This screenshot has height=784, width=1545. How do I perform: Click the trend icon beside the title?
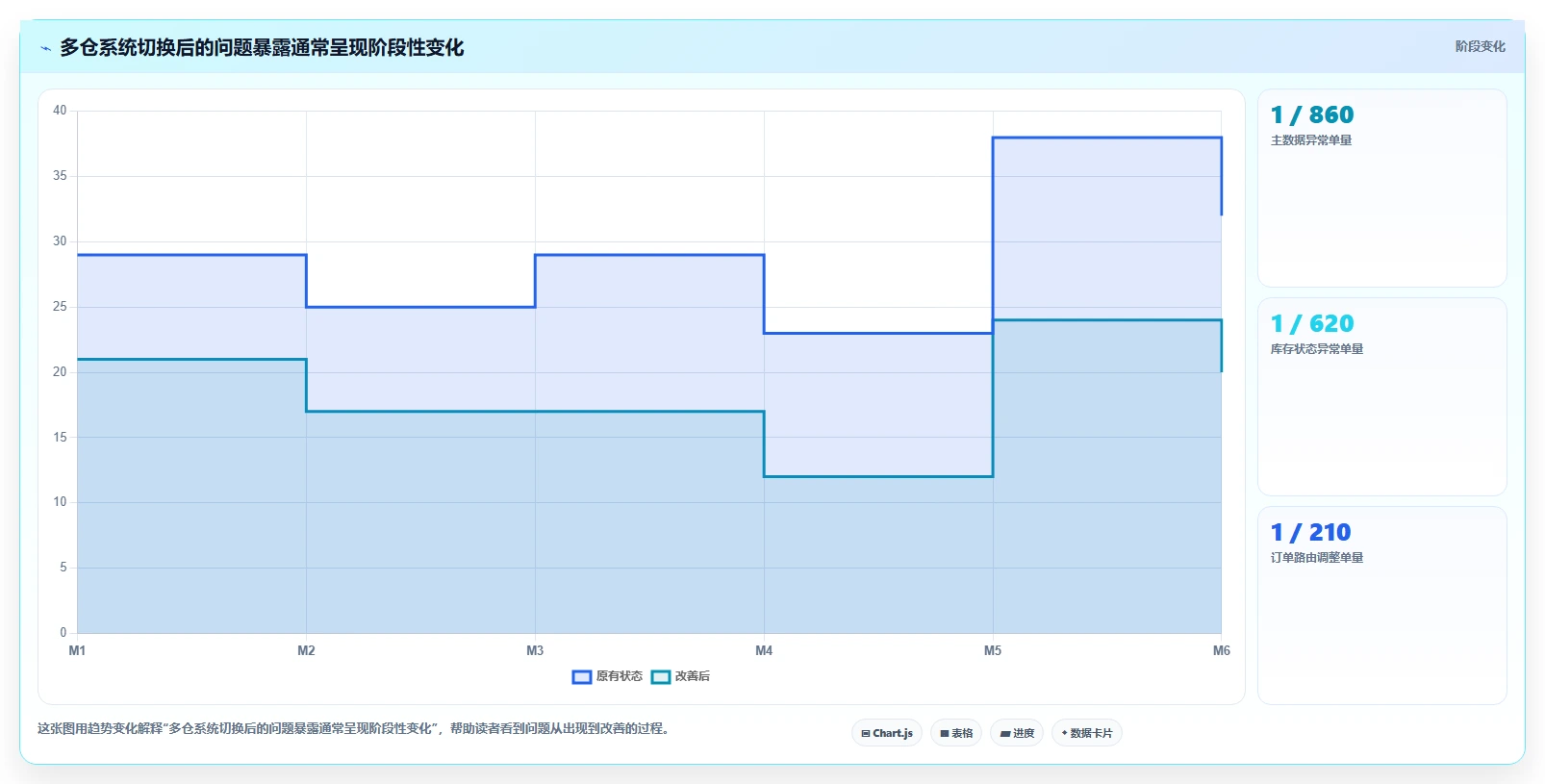[45, 48]
